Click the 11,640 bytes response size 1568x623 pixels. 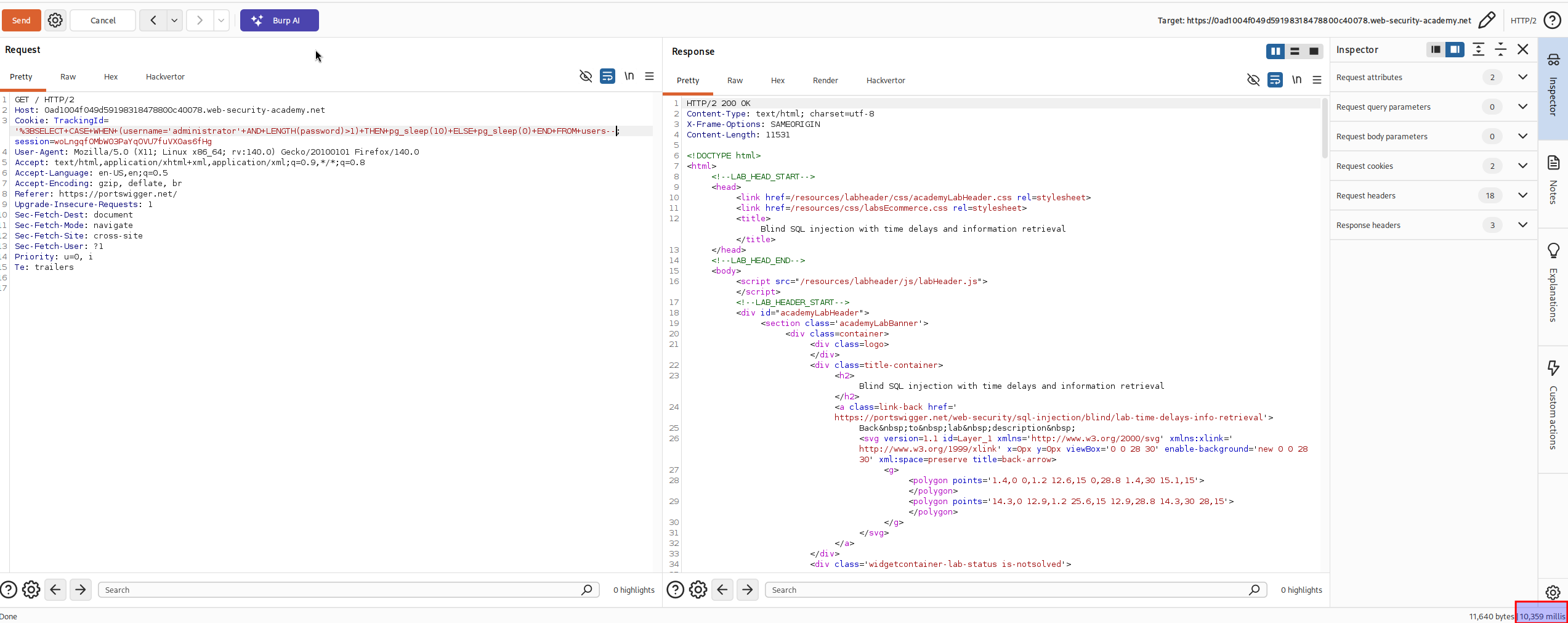tap(1491, 616)
